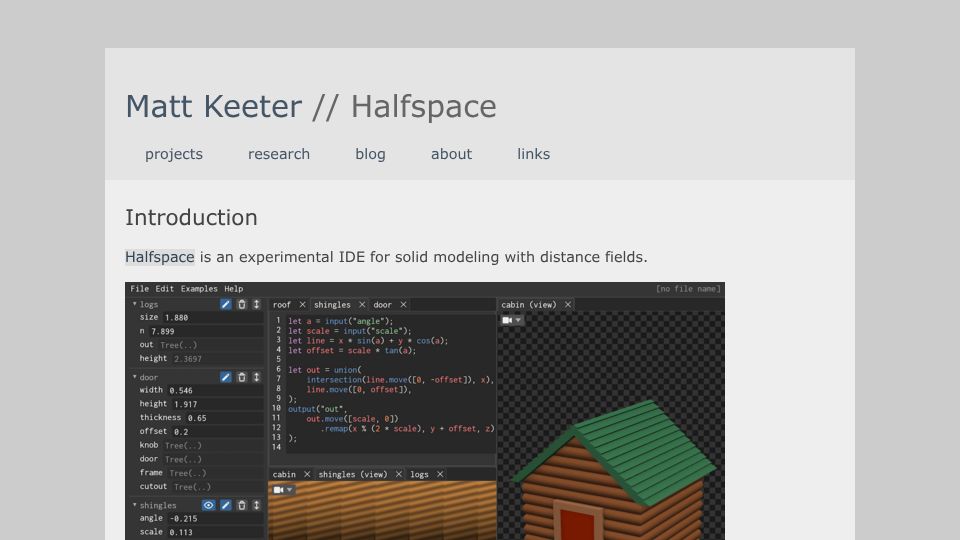Click the [no file name] label
The image size is (960, 540).
[x=688, y=289]
